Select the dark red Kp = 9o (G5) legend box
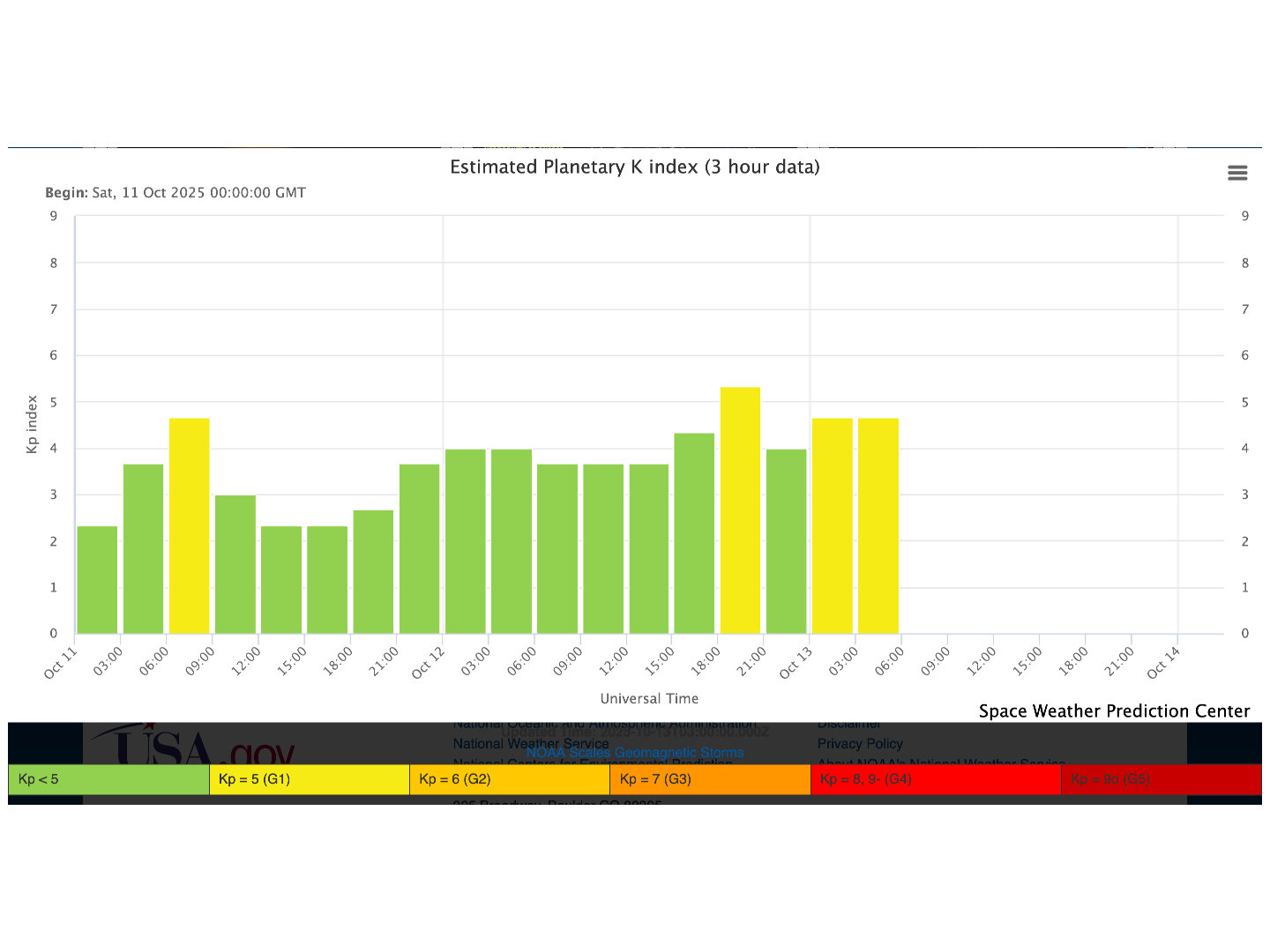Screen dimensions: 1270x952 (x=1161, y=779)
